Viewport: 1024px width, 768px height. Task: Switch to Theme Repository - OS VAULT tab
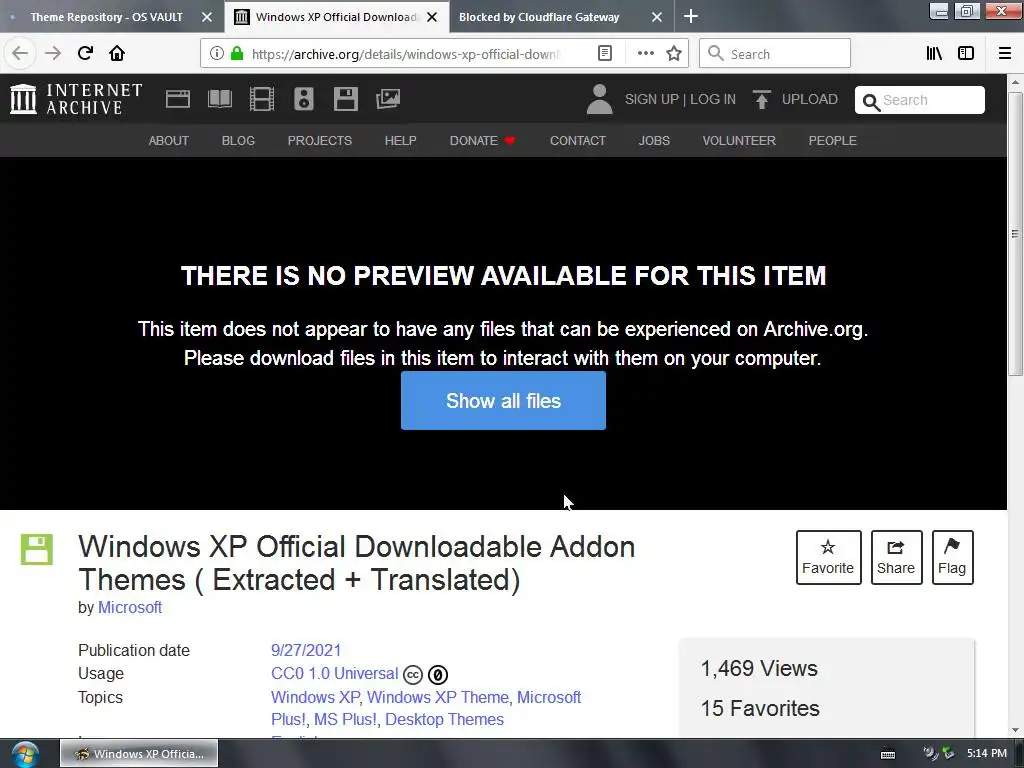[106, 17]
